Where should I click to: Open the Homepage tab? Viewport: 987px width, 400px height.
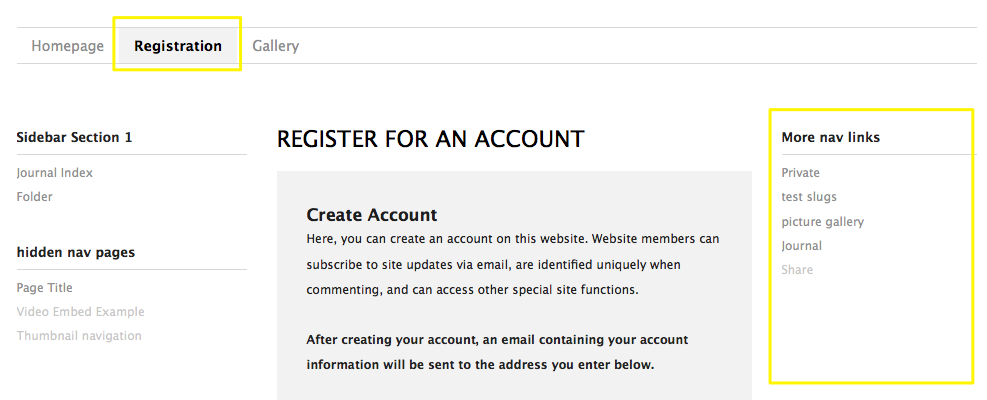coord(67,46)
